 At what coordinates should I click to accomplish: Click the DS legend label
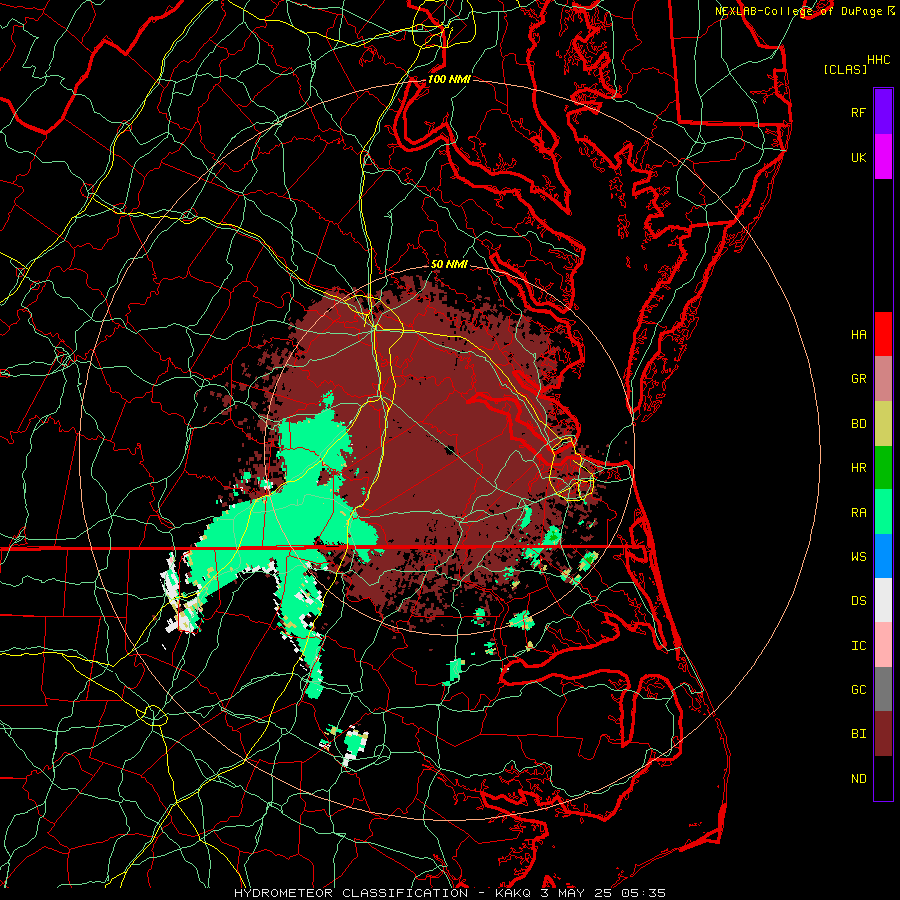(x=858, y=601)
